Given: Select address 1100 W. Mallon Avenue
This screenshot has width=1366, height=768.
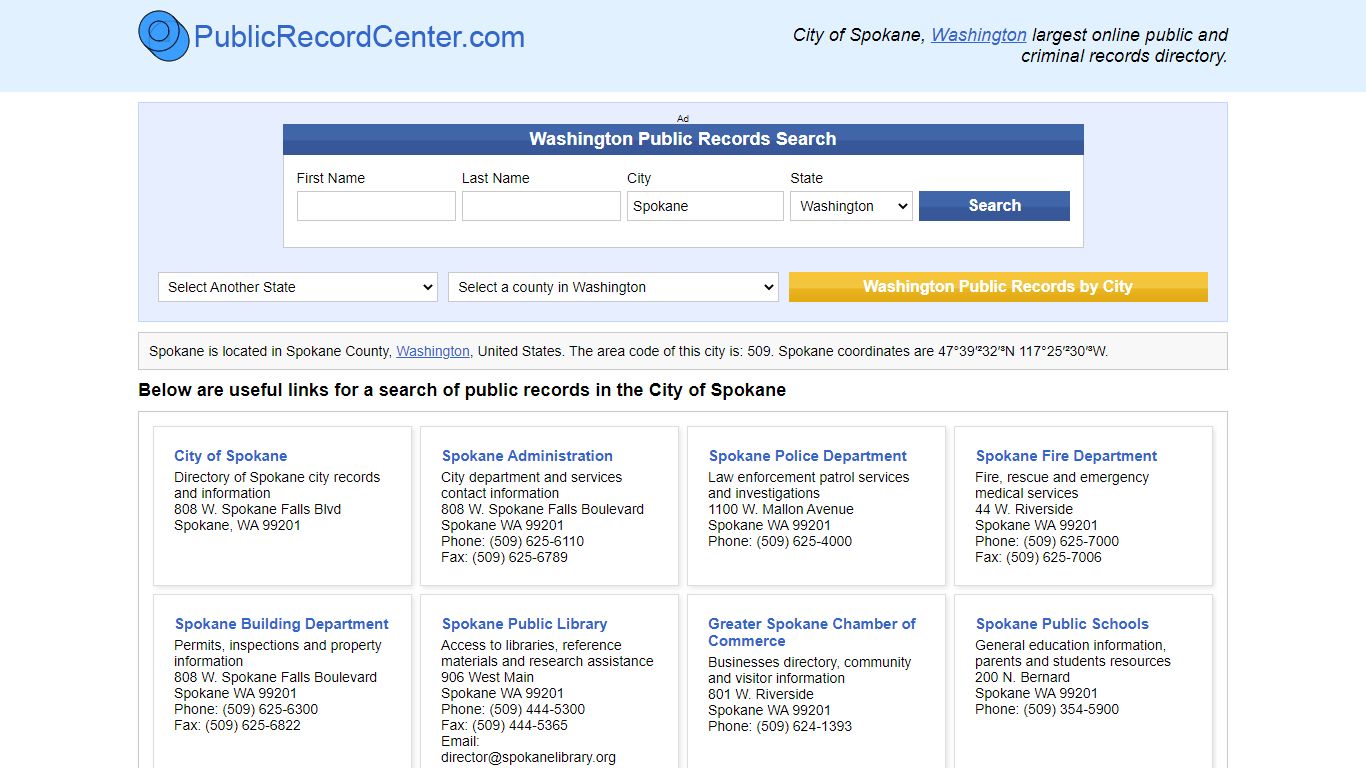Looking at the screenshot, I should click(781, 509).
